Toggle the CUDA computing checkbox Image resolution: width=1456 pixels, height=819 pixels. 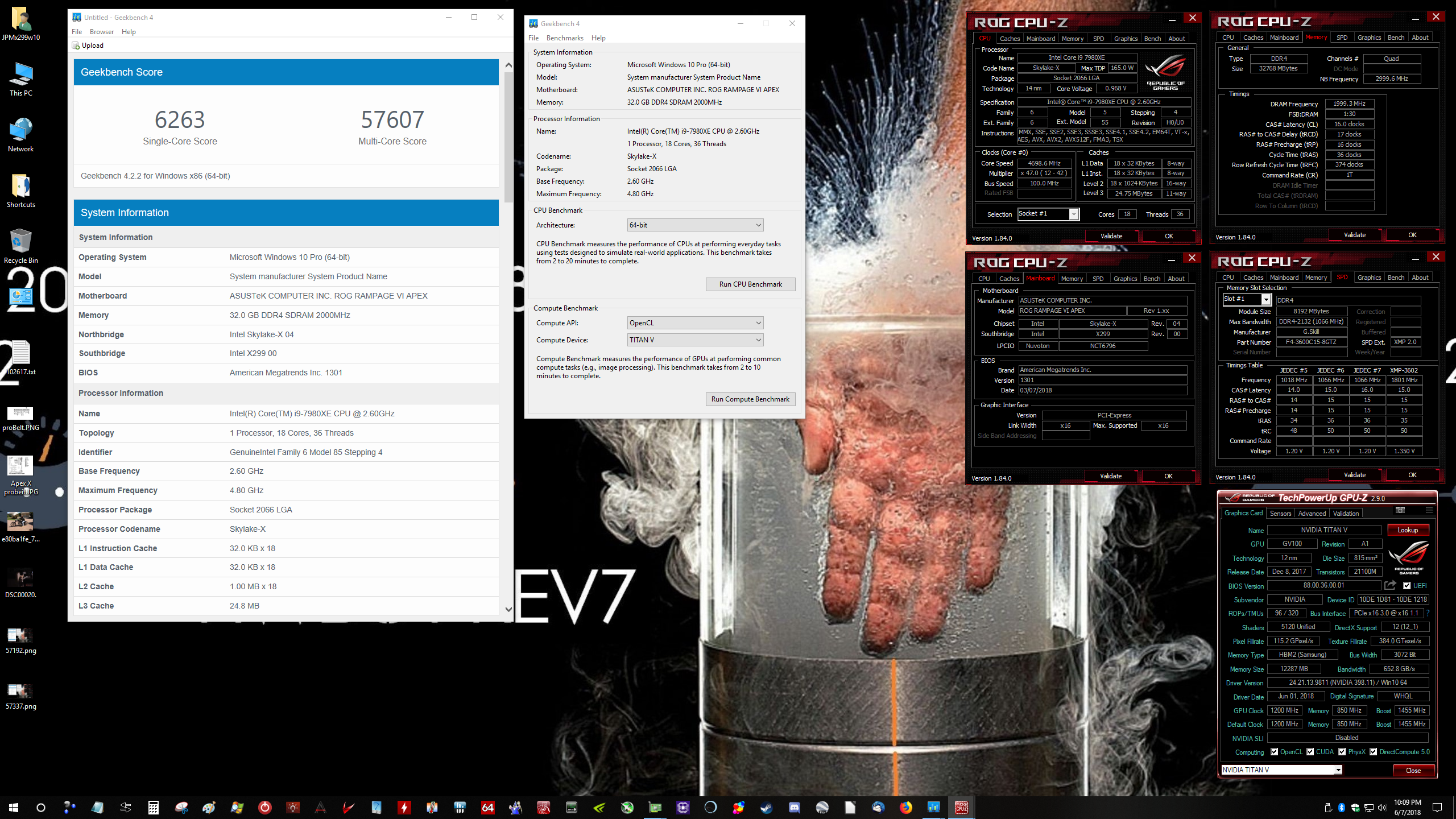coord(1310,752)
